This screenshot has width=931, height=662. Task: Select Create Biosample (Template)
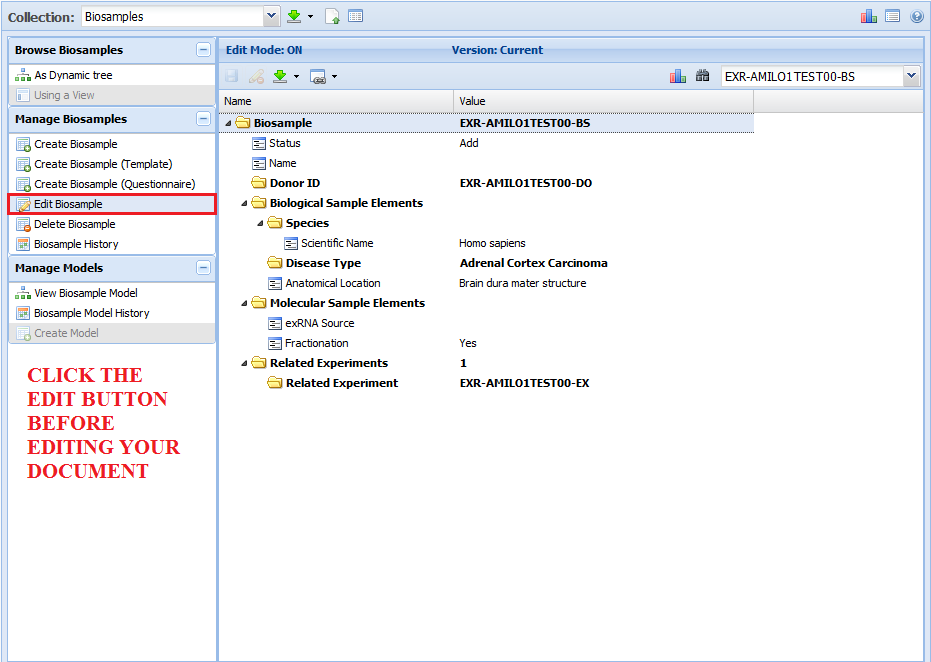[103, 164]
